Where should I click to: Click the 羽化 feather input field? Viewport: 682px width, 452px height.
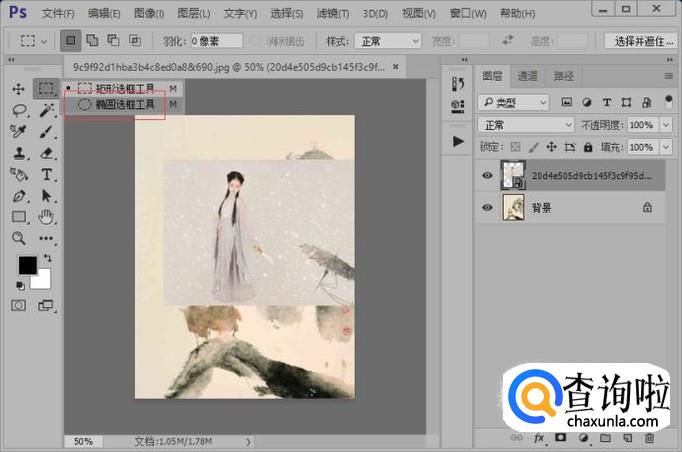217,41
